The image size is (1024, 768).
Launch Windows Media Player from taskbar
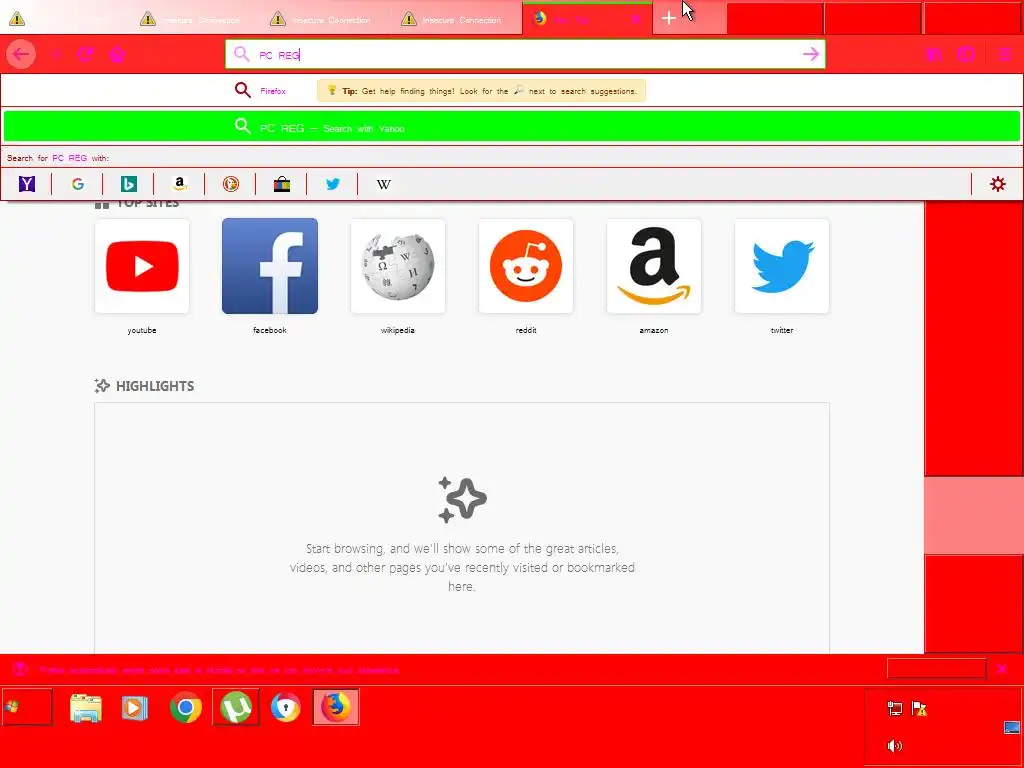click(135, 708)
